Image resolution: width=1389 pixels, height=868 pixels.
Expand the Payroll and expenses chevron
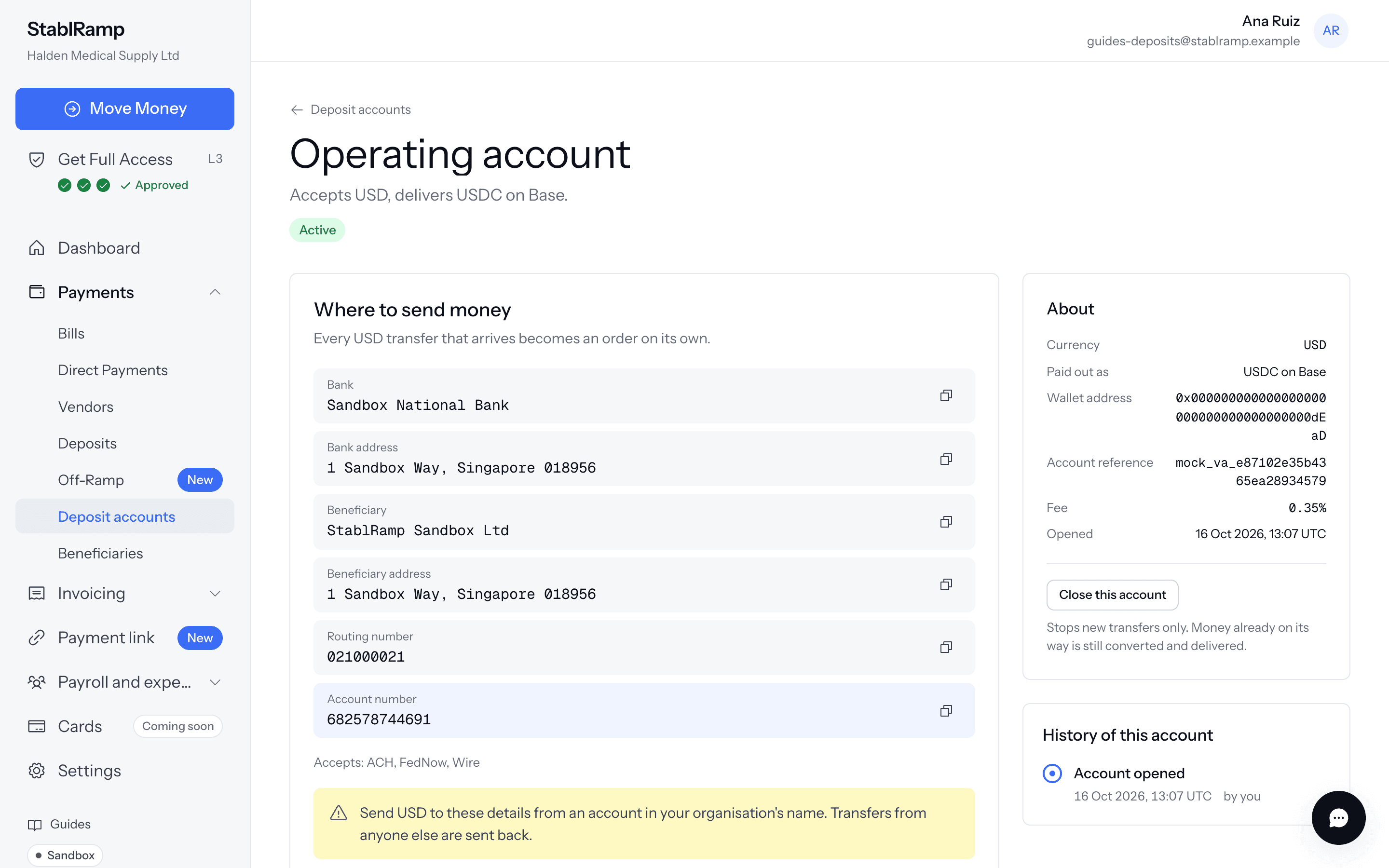[215, 682]
